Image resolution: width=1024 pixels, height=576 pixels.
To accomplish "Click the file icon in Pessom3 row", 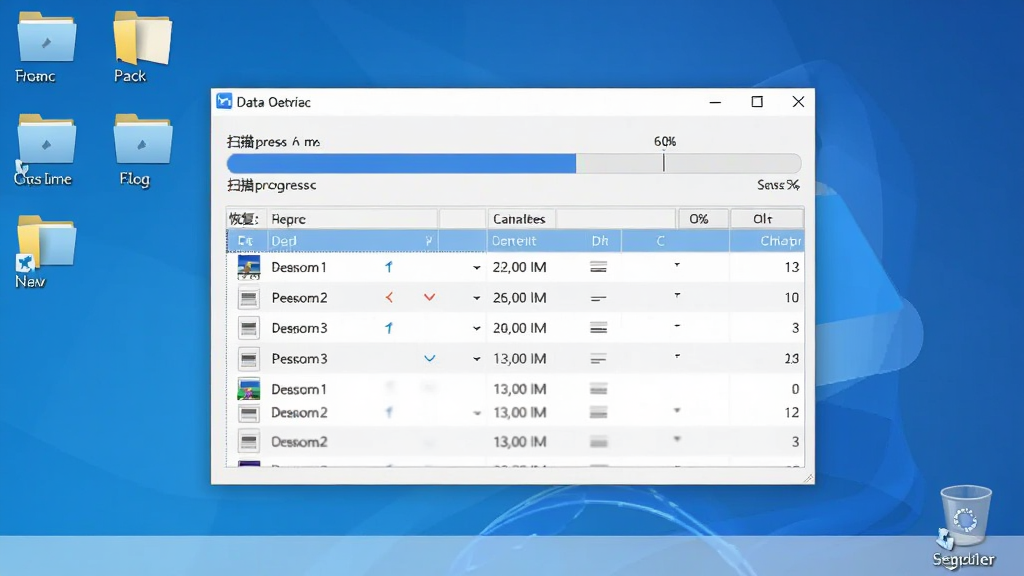I will (249, 359).
